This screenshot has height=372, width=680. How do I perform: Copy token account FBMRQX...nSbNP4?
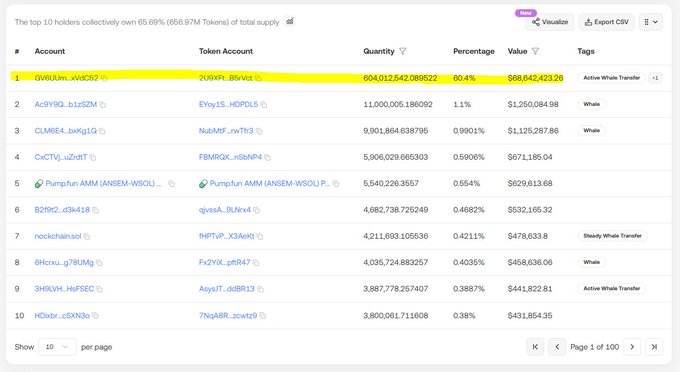[x=268, y=157]
